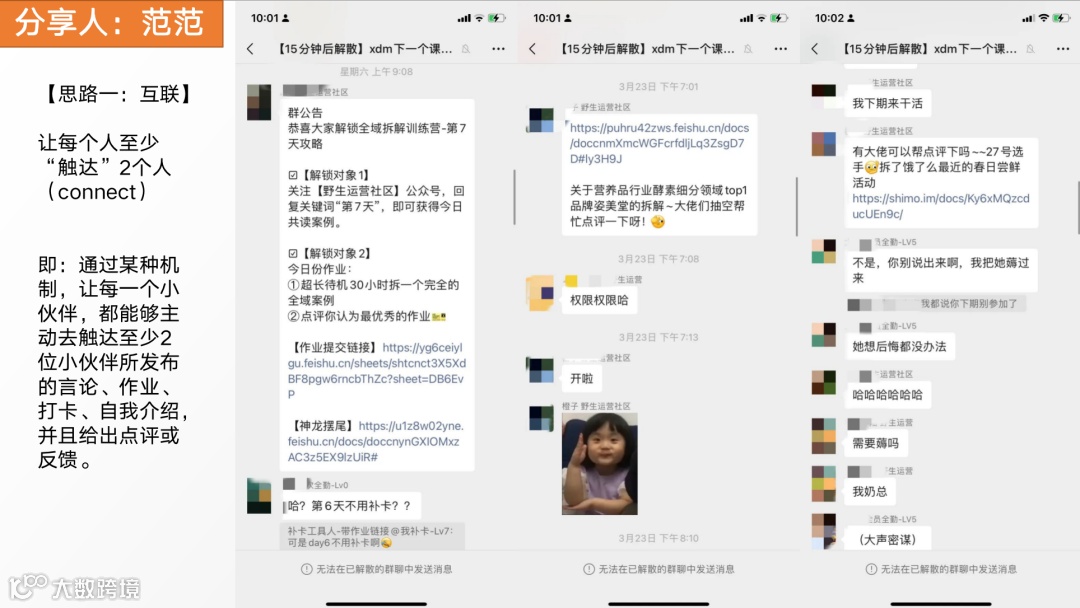Viewport: 1080px width, 608px height.
Task: Click the 解锁对象1 checkbox mark
Action: tap(293, 175)
